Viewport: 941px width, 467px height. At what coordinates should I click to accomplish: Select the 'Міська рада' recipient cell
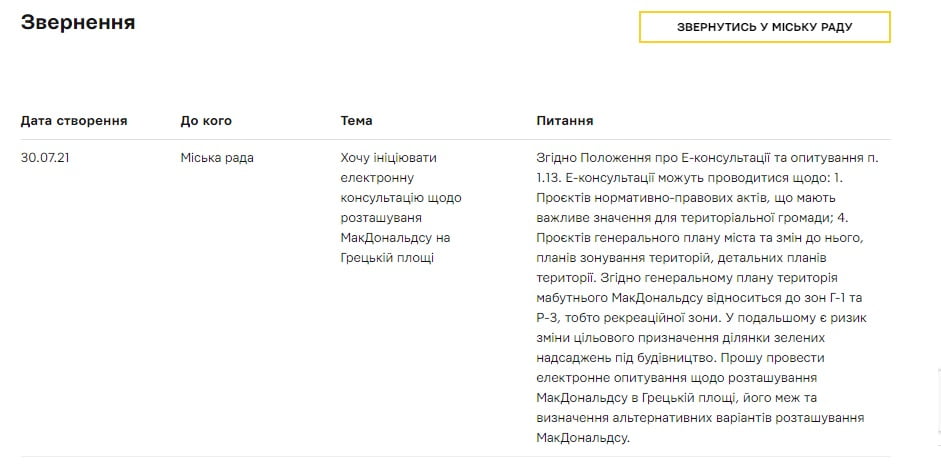(x=217, y=158)
